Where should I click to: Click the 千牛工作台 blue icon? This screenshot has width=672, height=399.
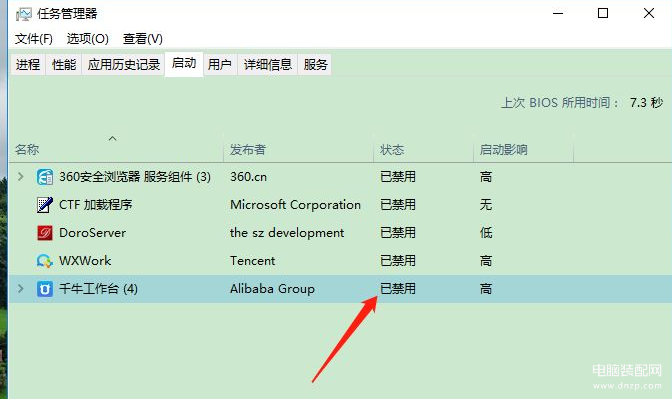point(45,289)
